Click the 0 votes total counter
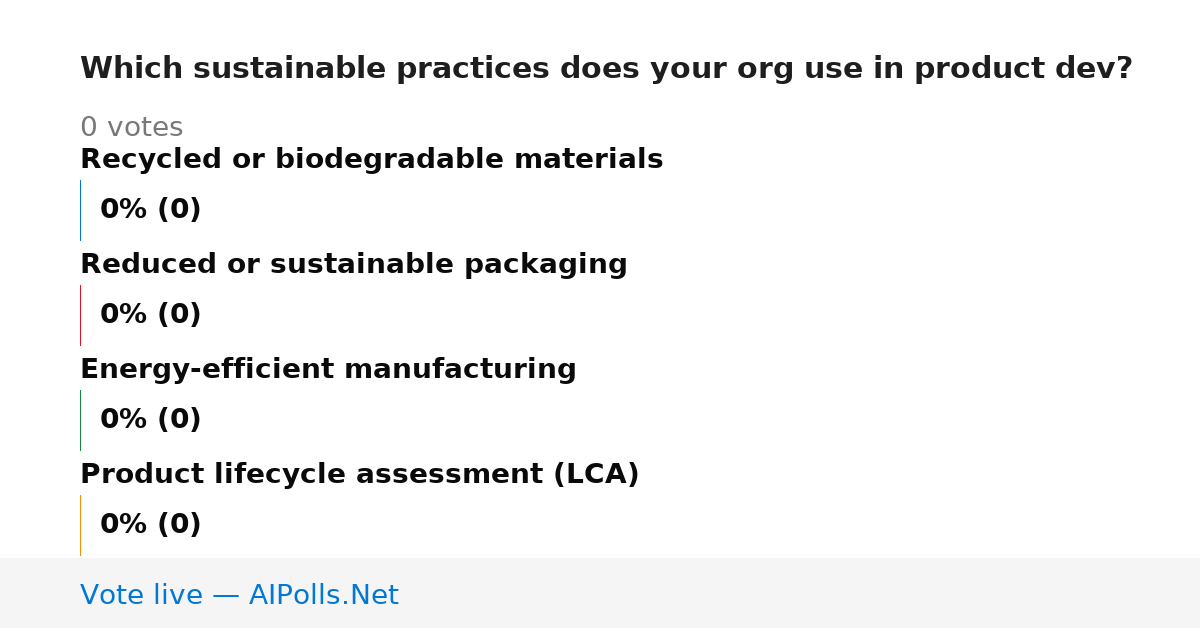 (x=131, y=128)
